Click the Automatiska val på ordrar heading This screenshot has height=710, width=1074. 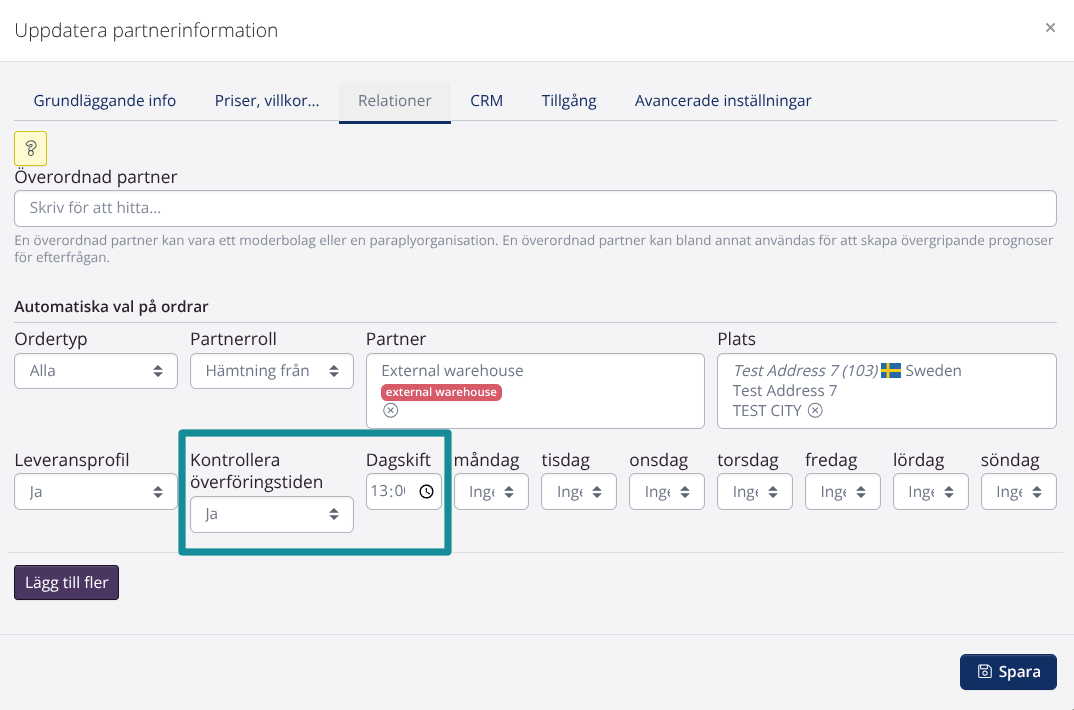point(111,307)
